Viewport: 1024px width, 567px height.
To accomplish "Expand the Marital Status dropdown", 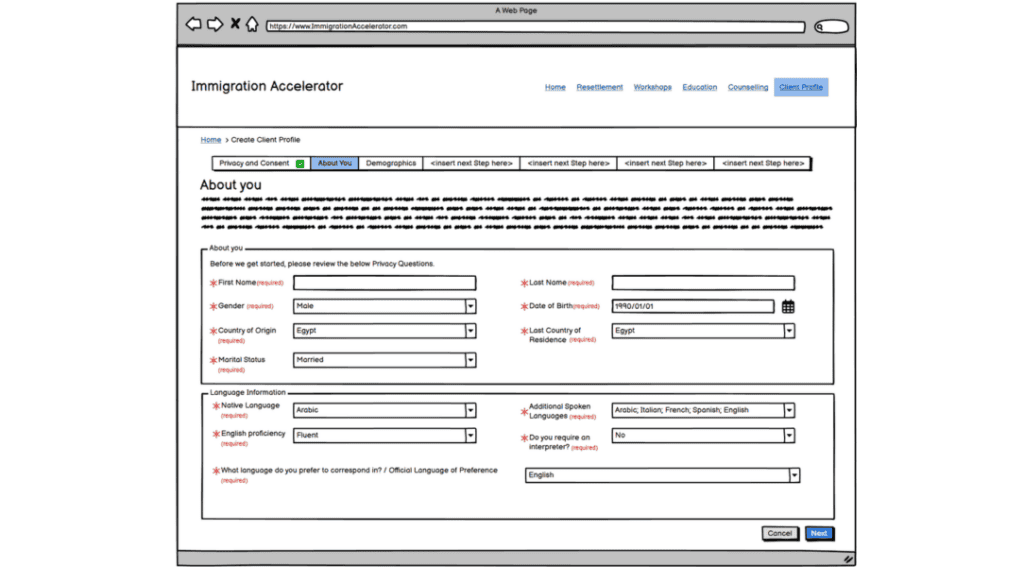I will tap(470, 360).
